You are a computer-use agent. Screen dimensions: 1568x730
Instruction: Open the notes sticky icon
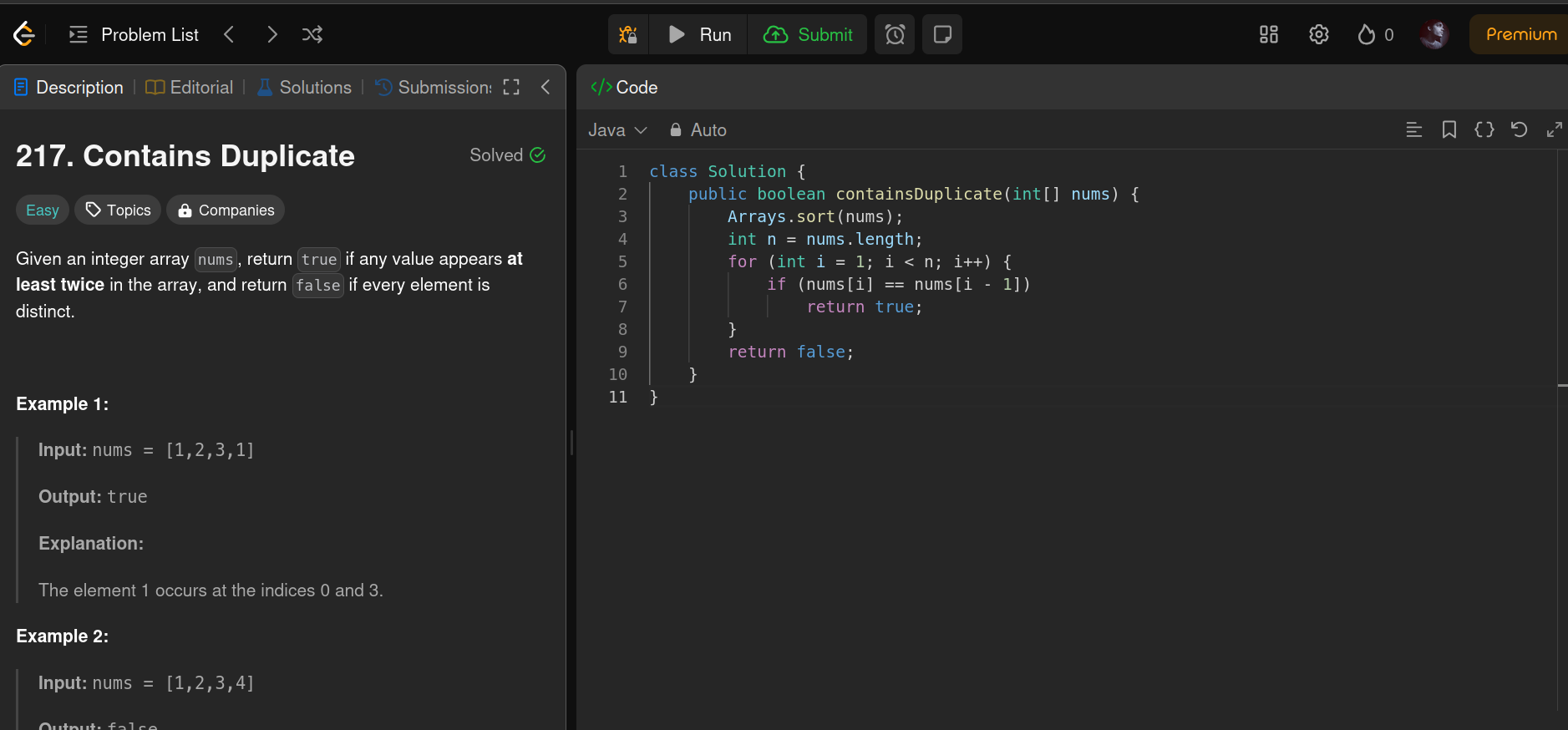coord(942,34)
